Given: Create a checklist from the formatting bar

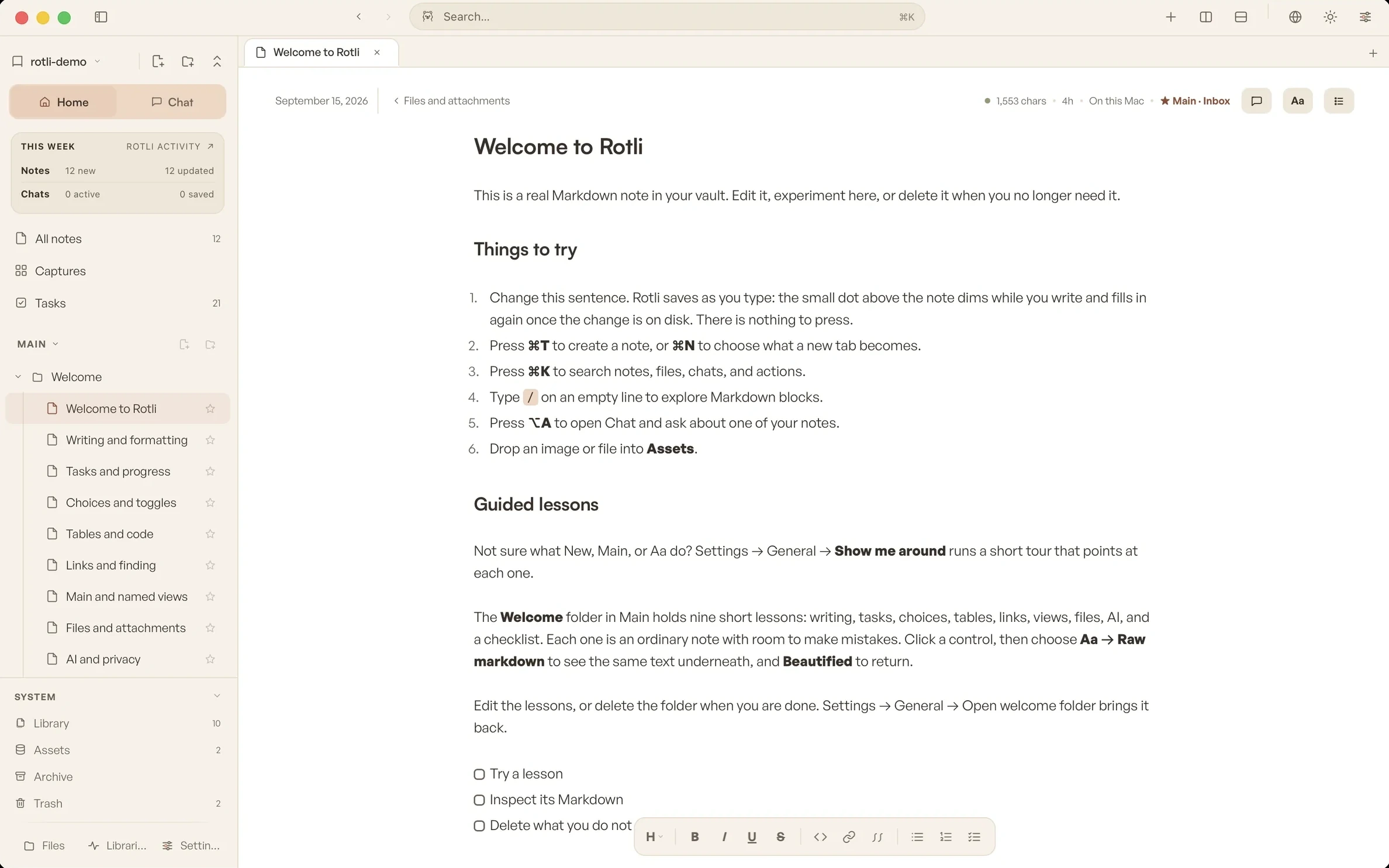Looking at the screenshot, I should point(974,836).
